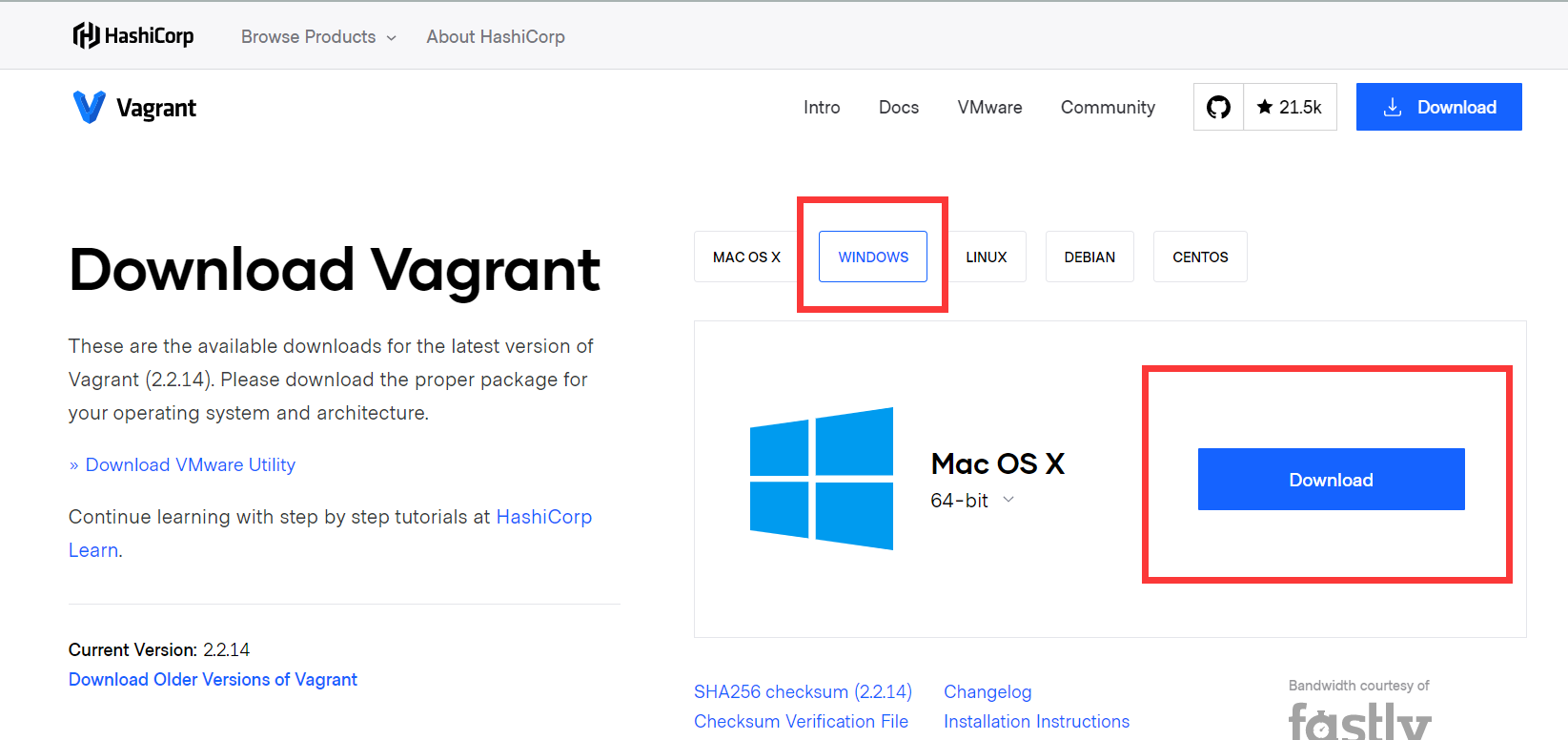Open the Browse Products dropdown
Viewport: 1568px width, 740px height.
pos(318,36)
